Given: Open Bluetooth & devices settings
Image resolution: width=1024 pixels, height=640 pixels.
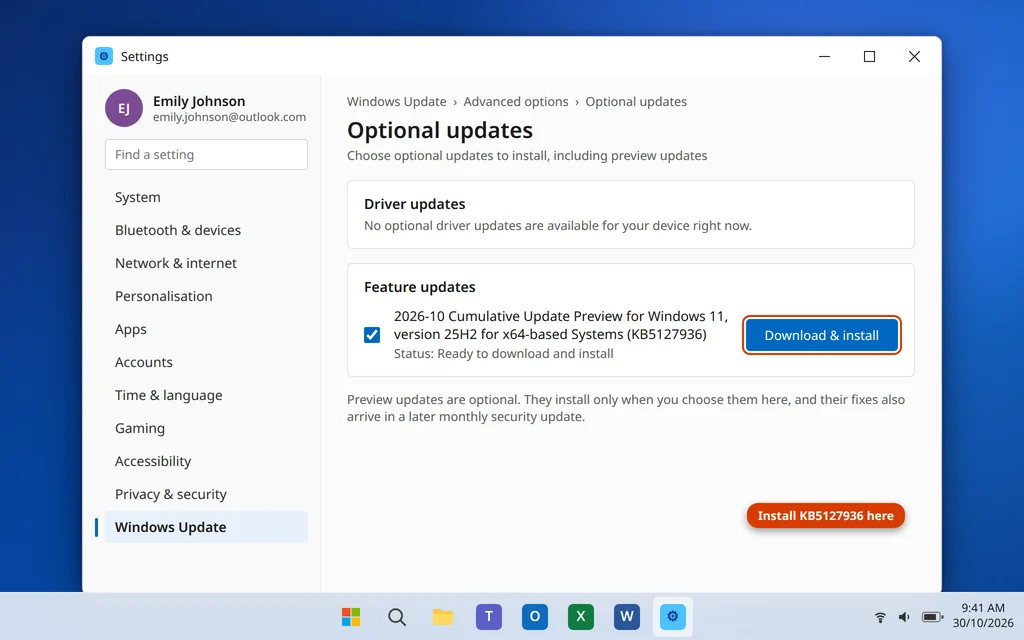Looking at the screenshot, I should tap(206, 231).
